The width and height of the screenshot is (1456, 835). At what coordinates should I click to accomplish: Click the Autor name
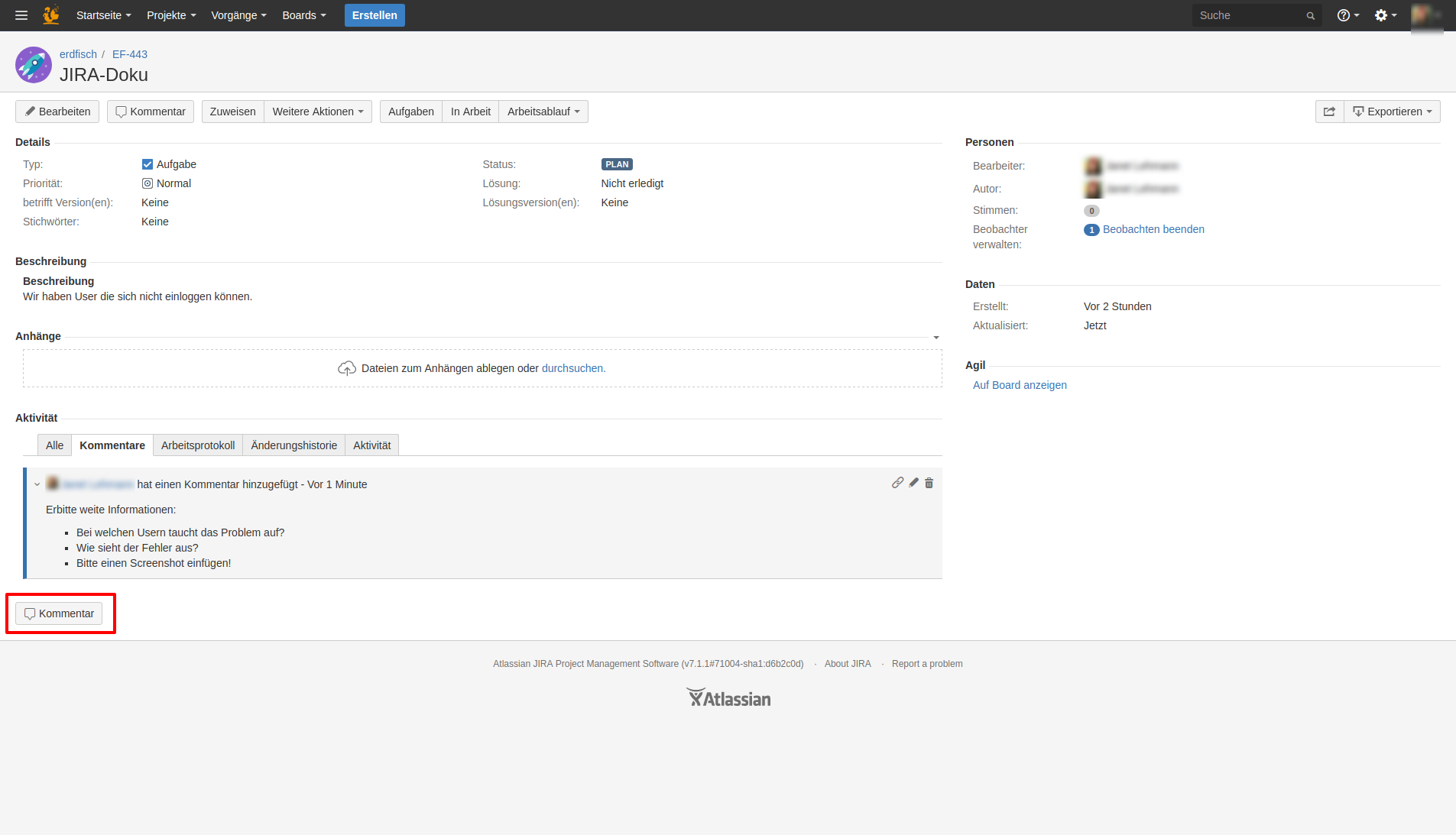click(1143, 189)
